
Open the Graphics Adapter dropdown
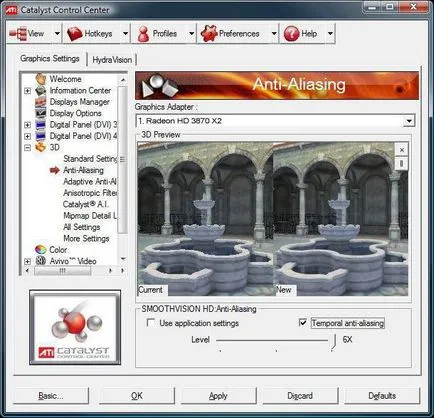(409, 121)
